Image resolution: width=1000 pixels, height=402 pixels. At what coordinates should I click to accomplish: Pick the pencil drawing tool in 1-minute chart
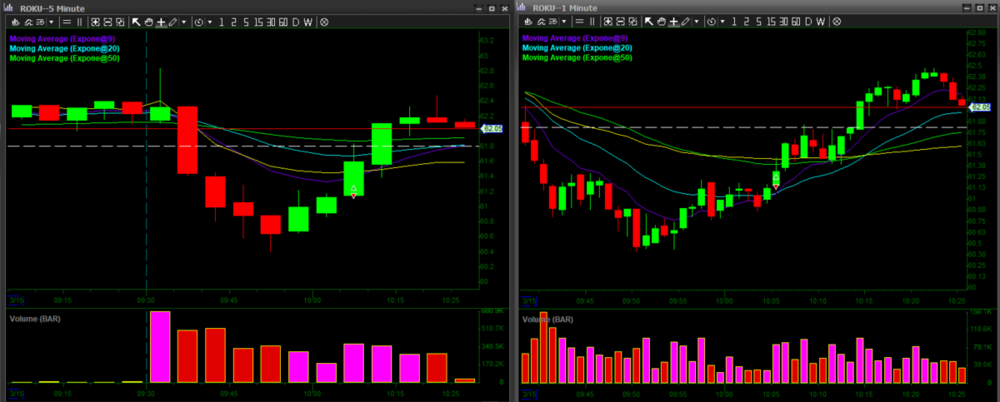685,21
